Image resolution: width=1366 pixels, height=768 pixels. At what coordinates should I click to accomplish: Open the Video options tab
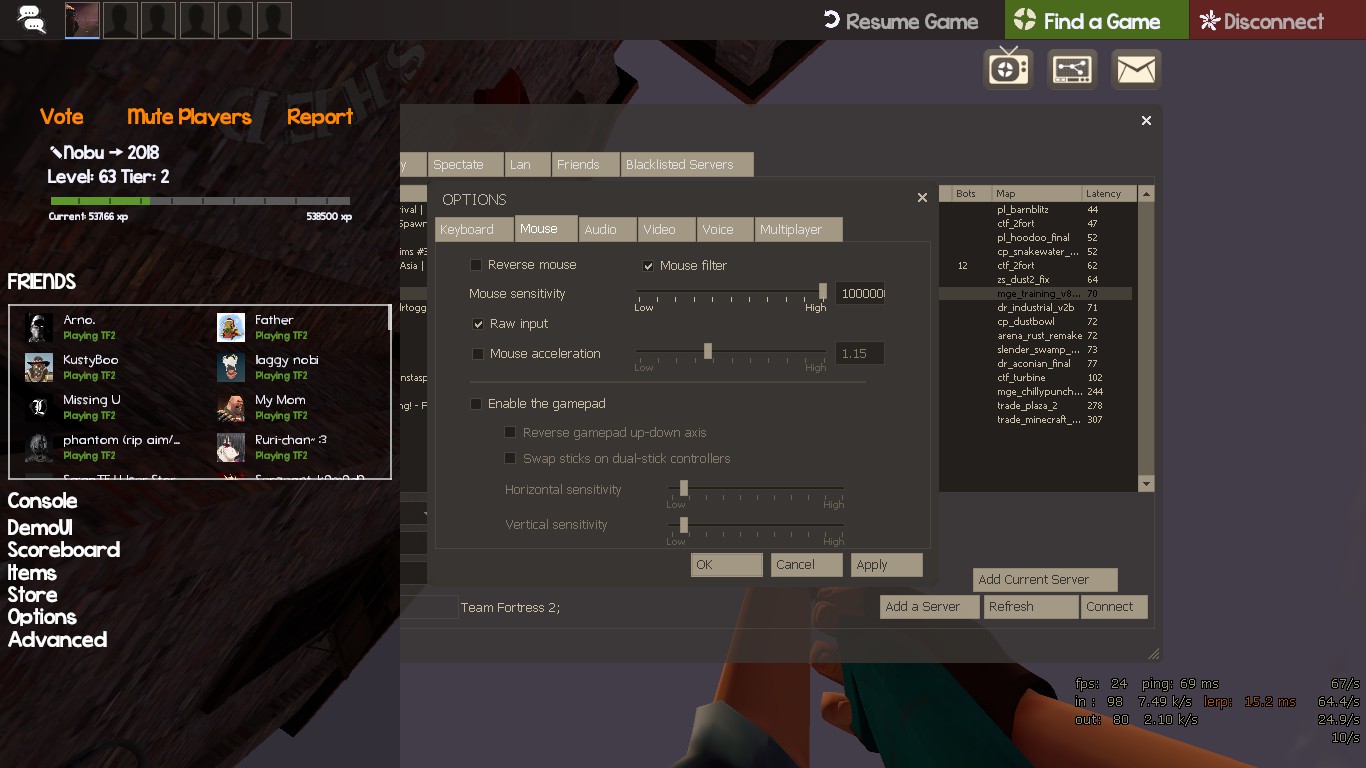coord(666,230)
